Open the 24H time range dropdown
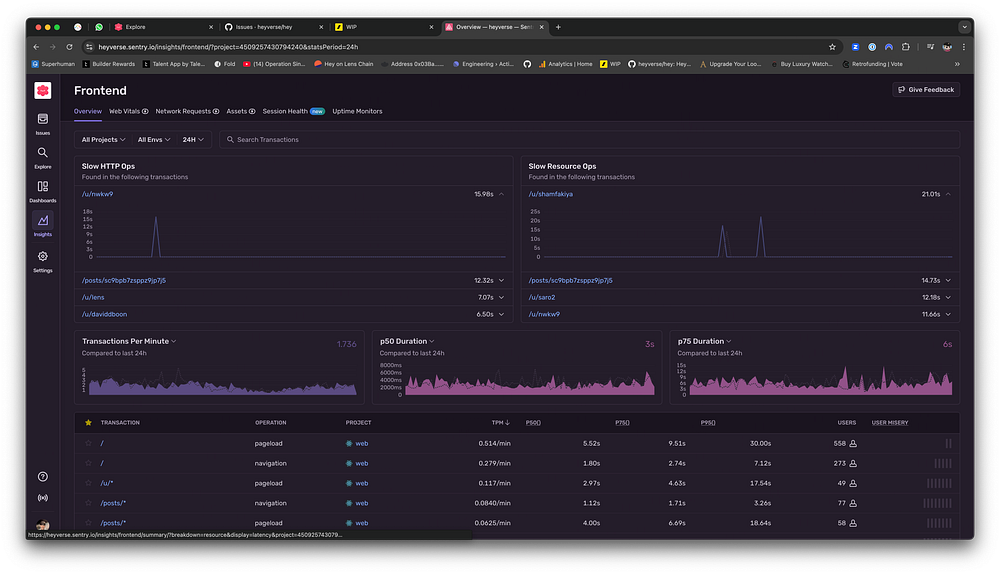The image size is (1000, 574). (193, 140)
